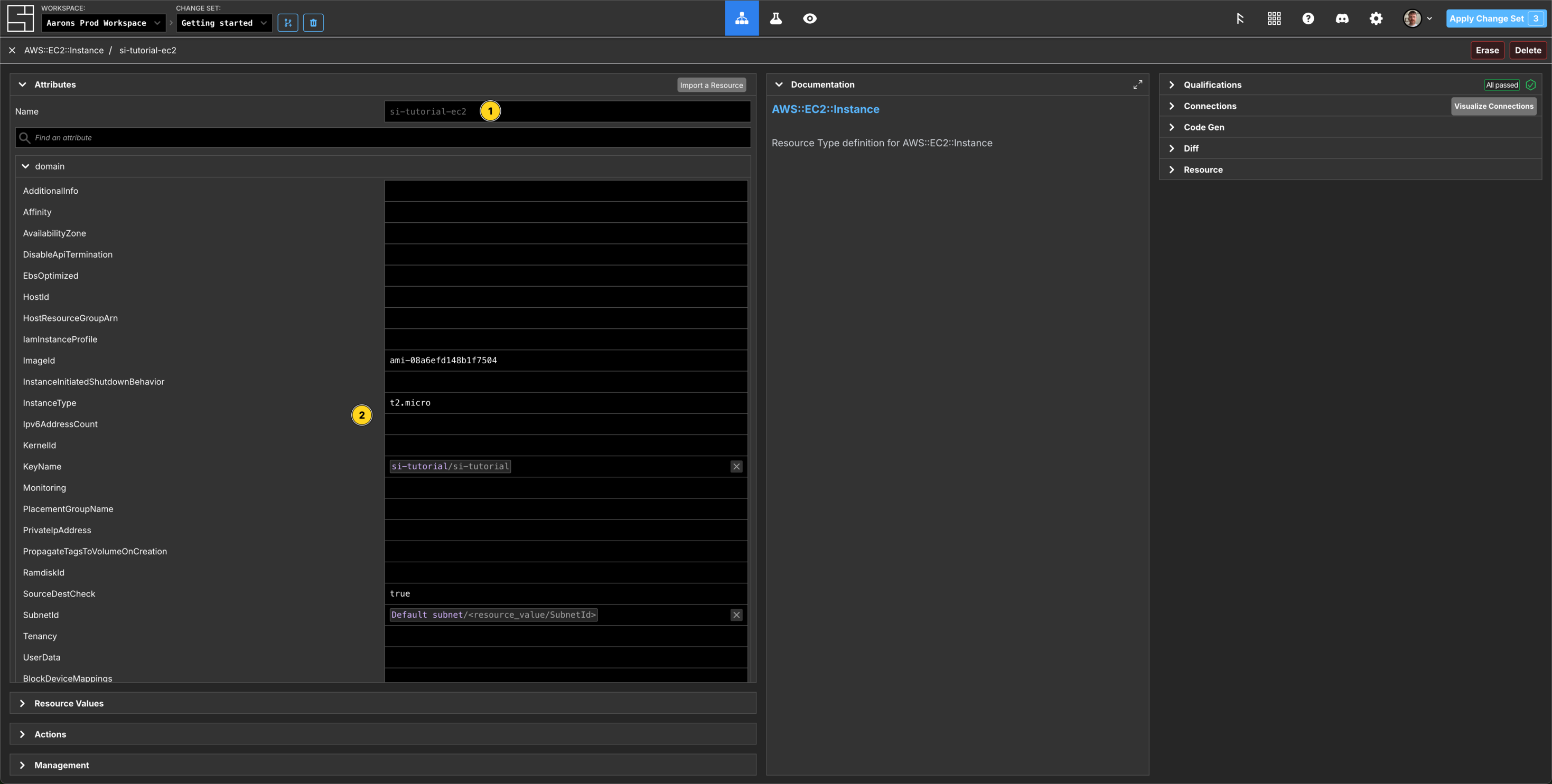This screenshot has width=1552, height=784.
Task: Click the green Qualifications checkmark icon
Action: (1530, 85)
